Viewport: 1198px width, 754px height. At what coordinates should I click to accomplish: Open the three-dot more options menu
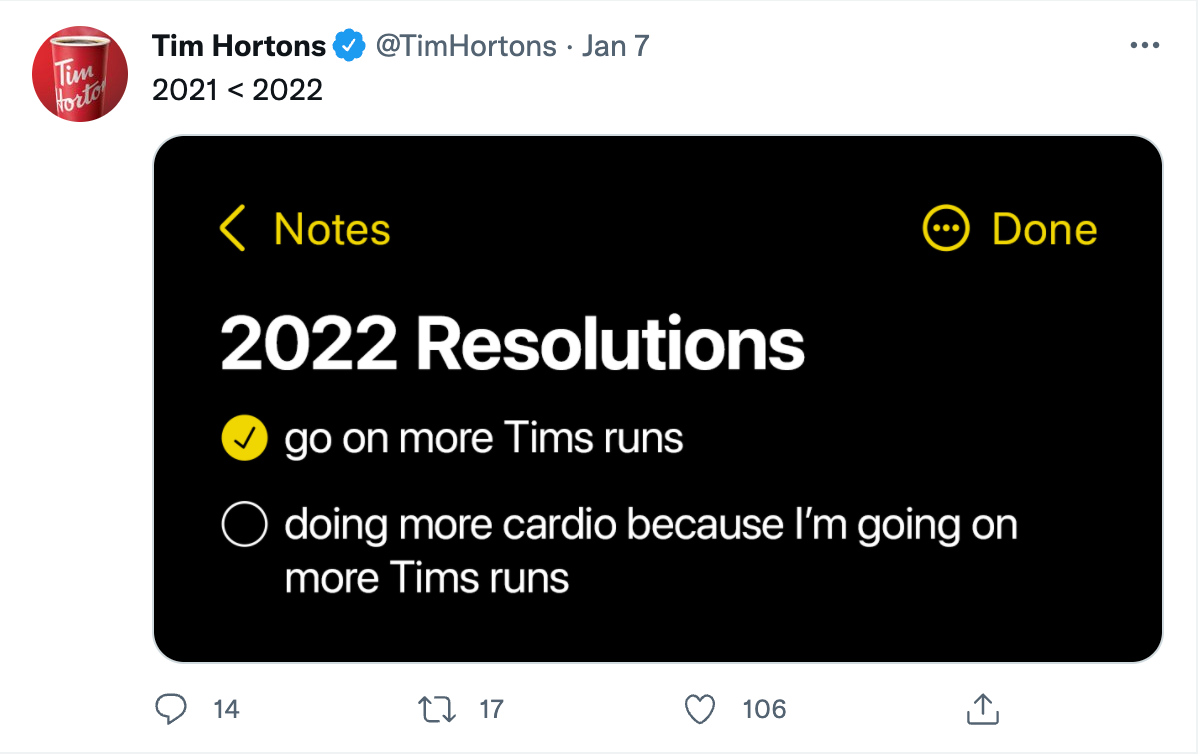pos(1145,46)
